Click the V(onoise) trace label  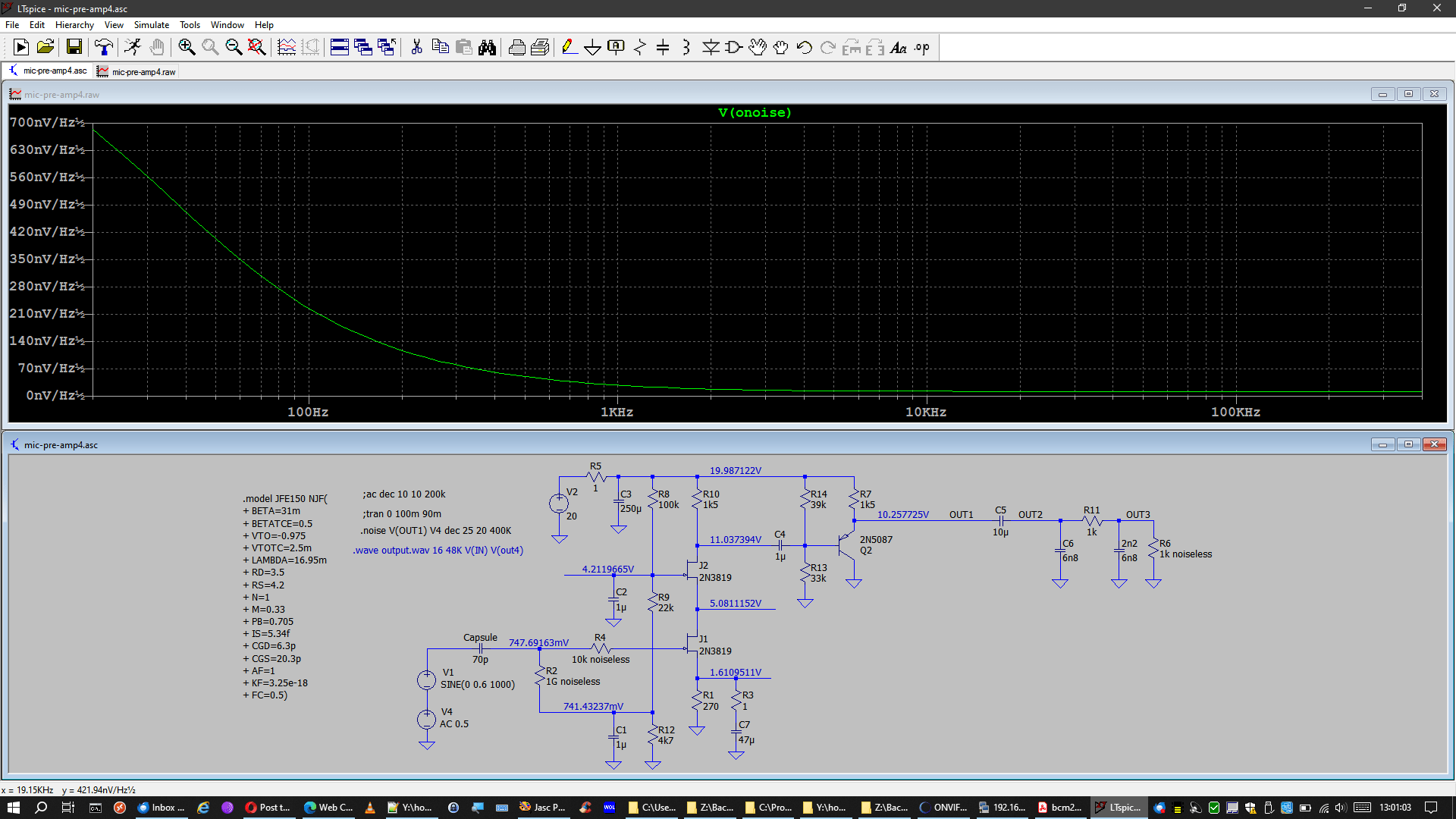pyautogui.click(x=755, y=112)
